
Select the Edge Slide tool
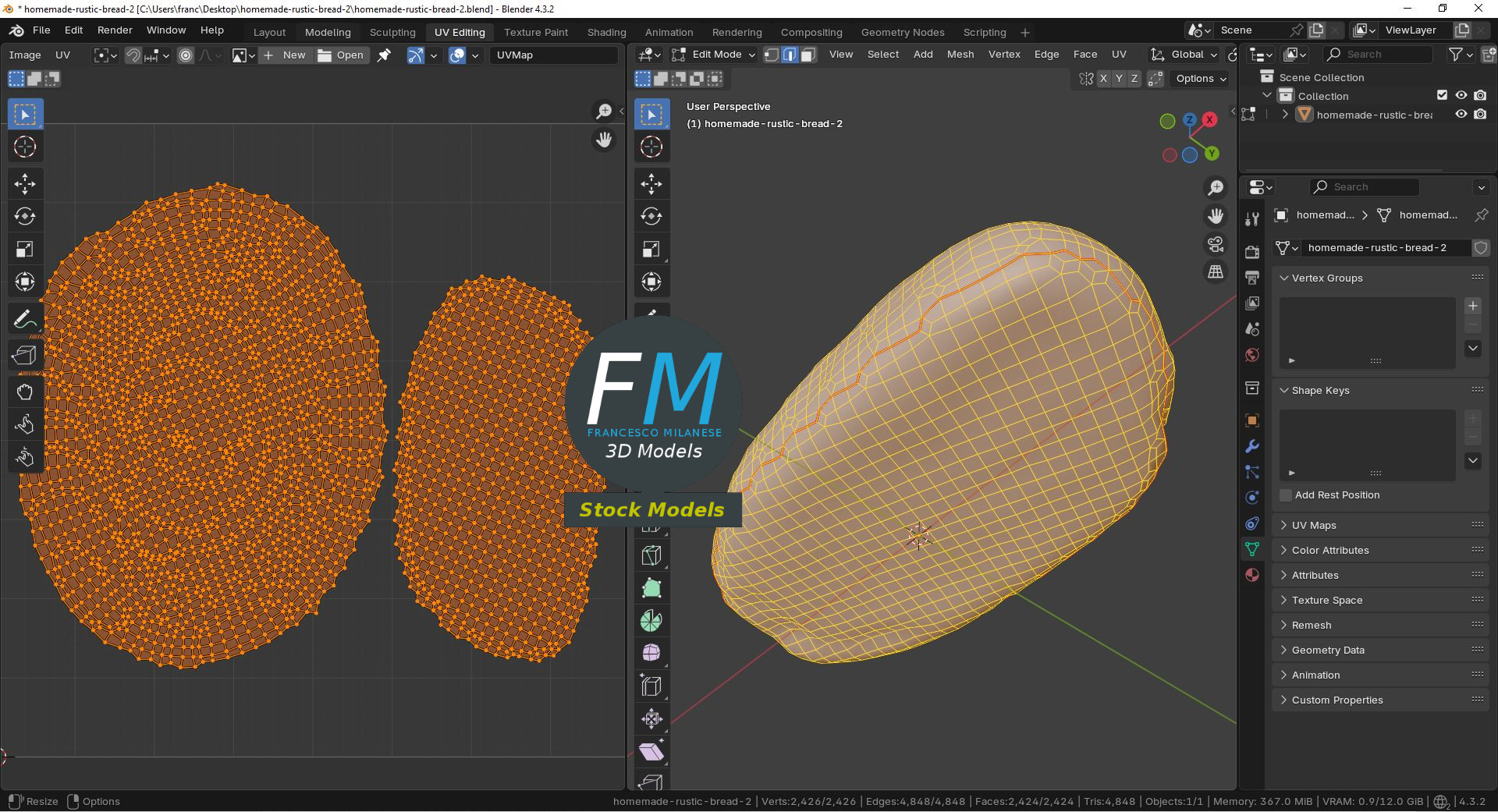coord(651,686)
